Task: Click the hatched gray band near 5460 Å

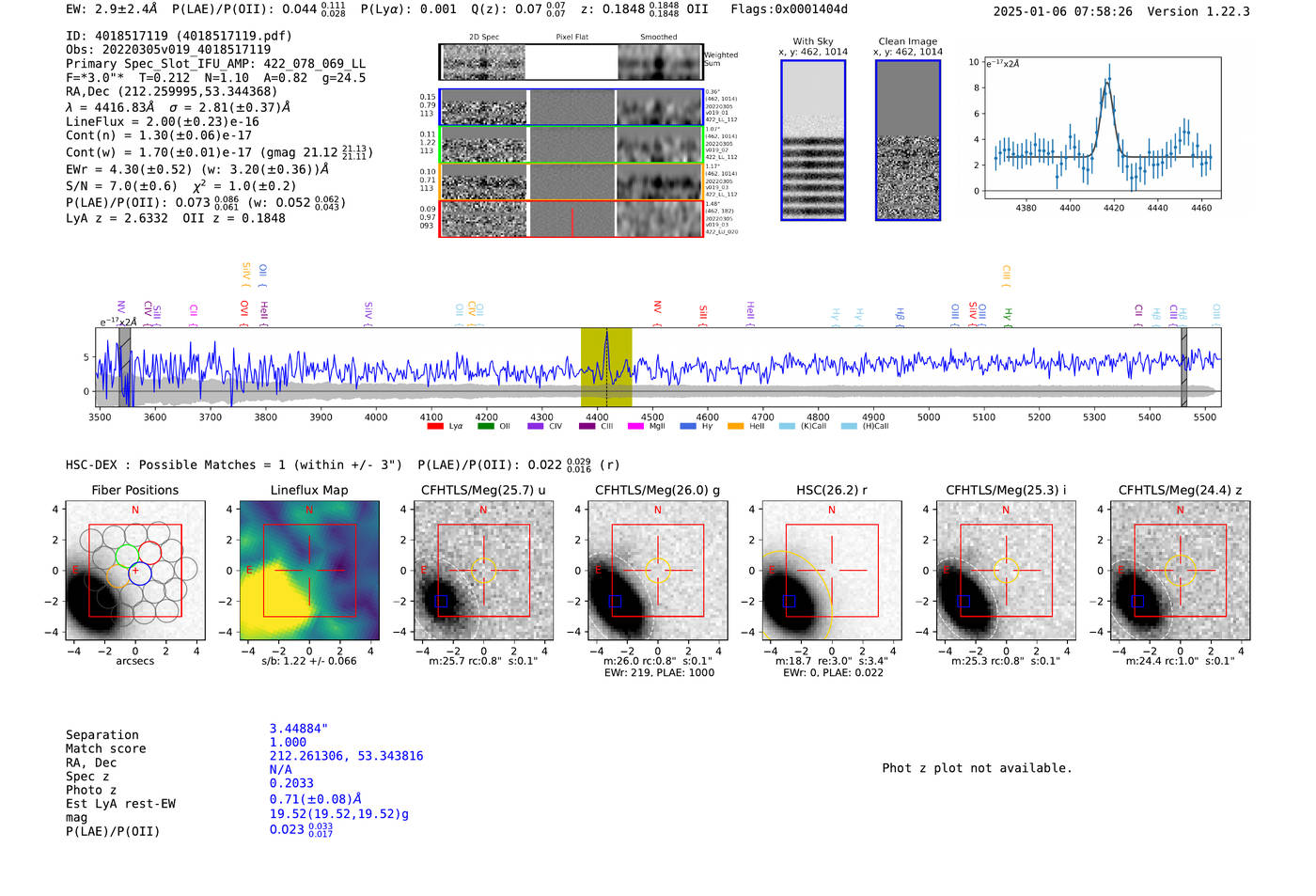Action: pos(1184,367)
